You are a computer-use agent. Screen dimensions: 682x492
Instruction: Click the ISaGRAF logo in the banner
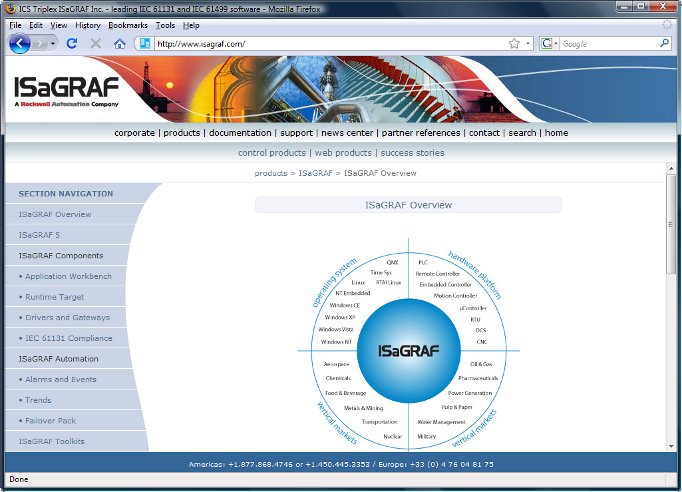coord(66,91)
